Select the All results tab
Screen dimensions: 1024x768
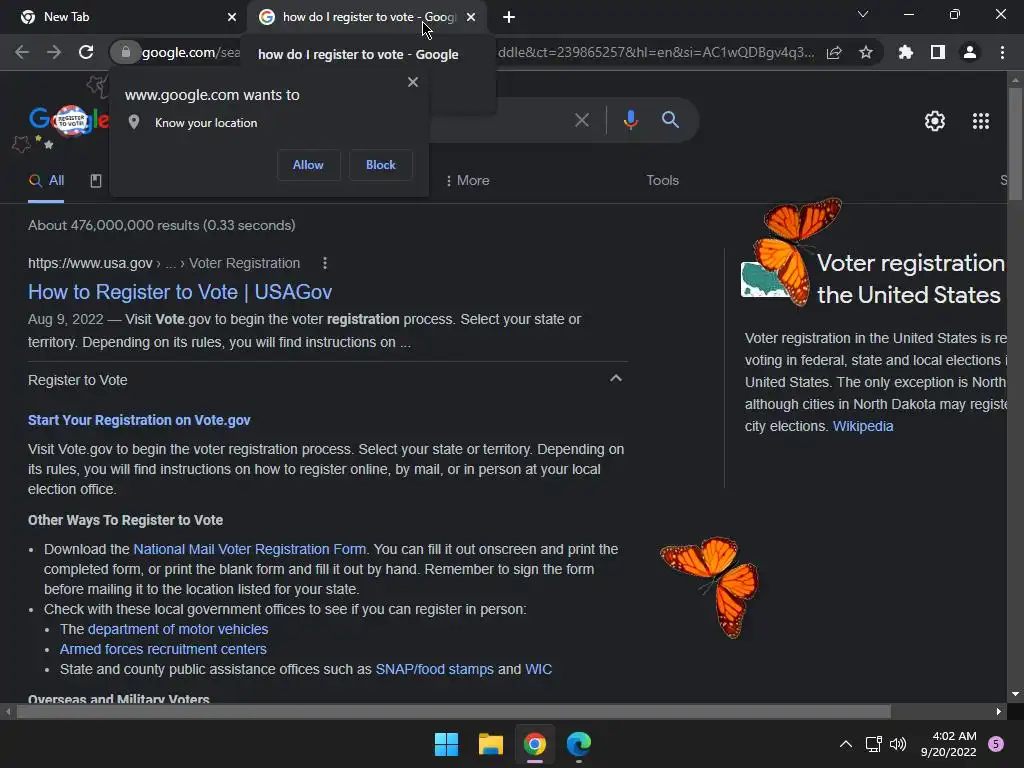click(46, 181)
